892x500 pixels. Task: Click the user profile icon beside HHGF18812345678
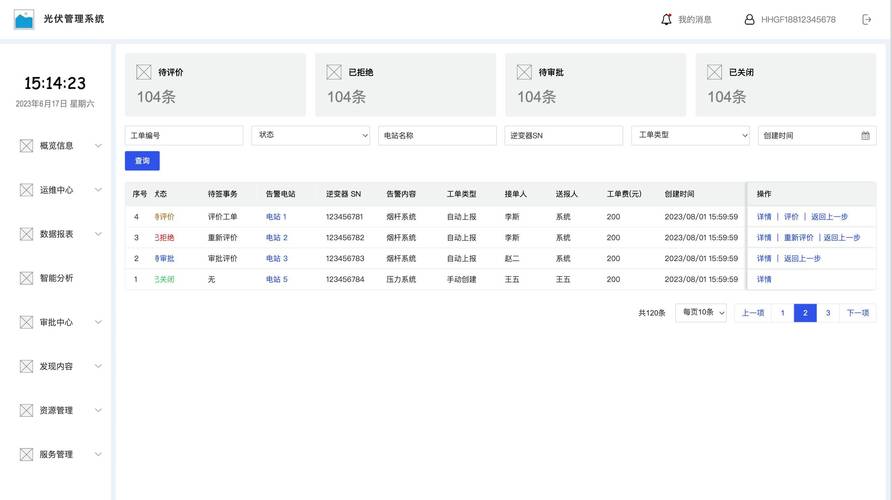[x=749, y=19]
